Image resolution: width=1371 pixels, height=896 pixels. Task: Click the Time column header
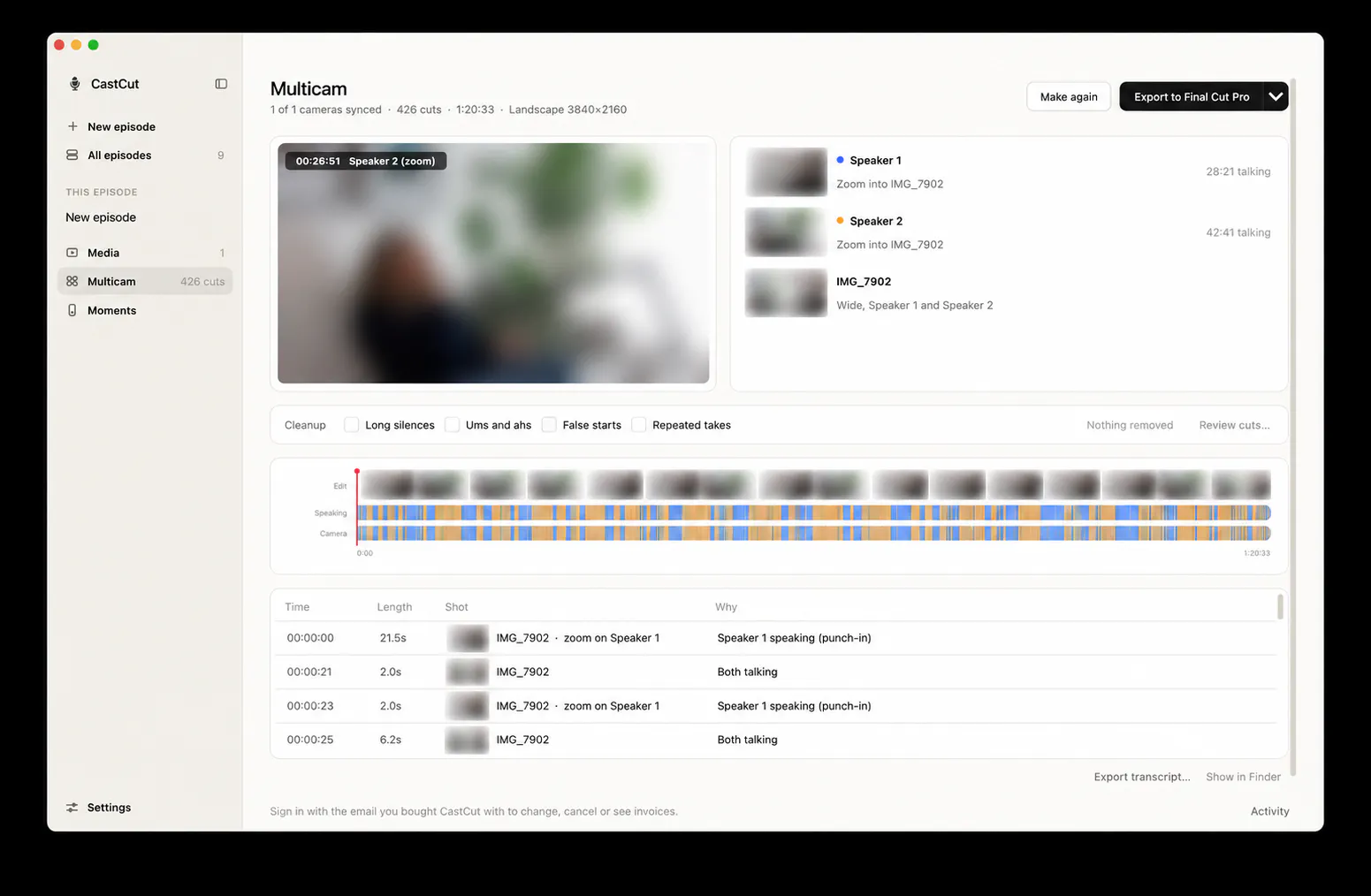click(x=297, y=607)
